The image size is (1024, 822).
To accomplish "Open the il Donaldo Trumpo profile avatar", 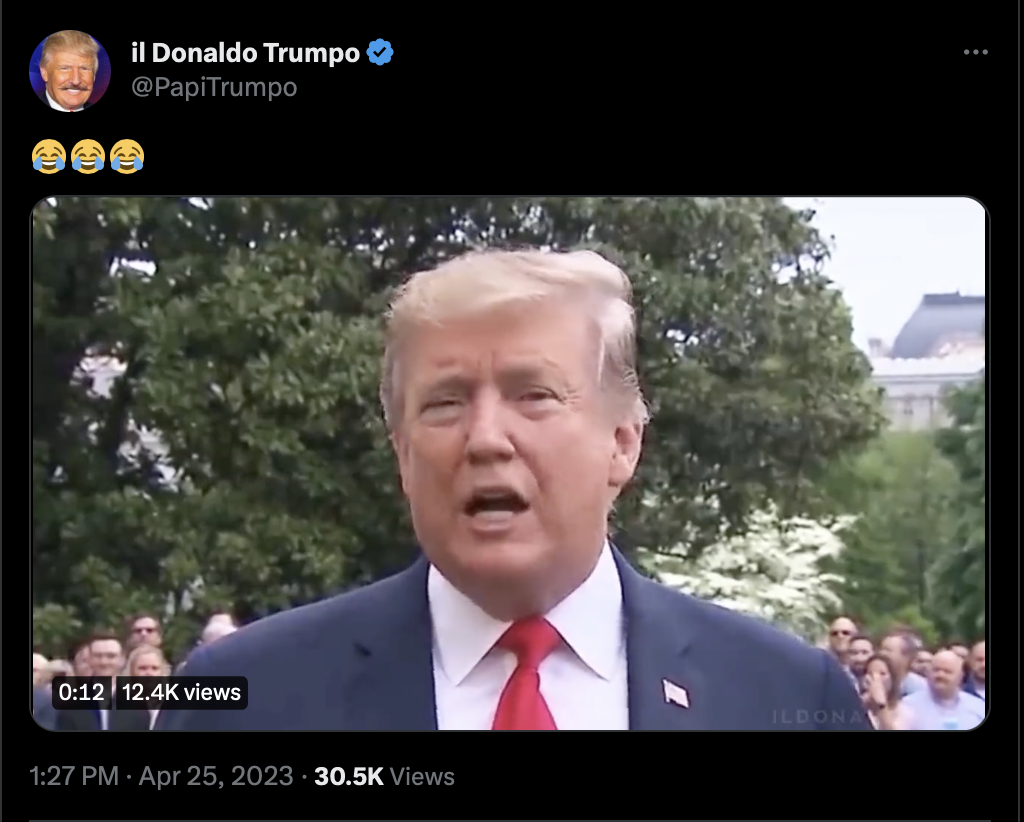I will (x=70, y=71).
